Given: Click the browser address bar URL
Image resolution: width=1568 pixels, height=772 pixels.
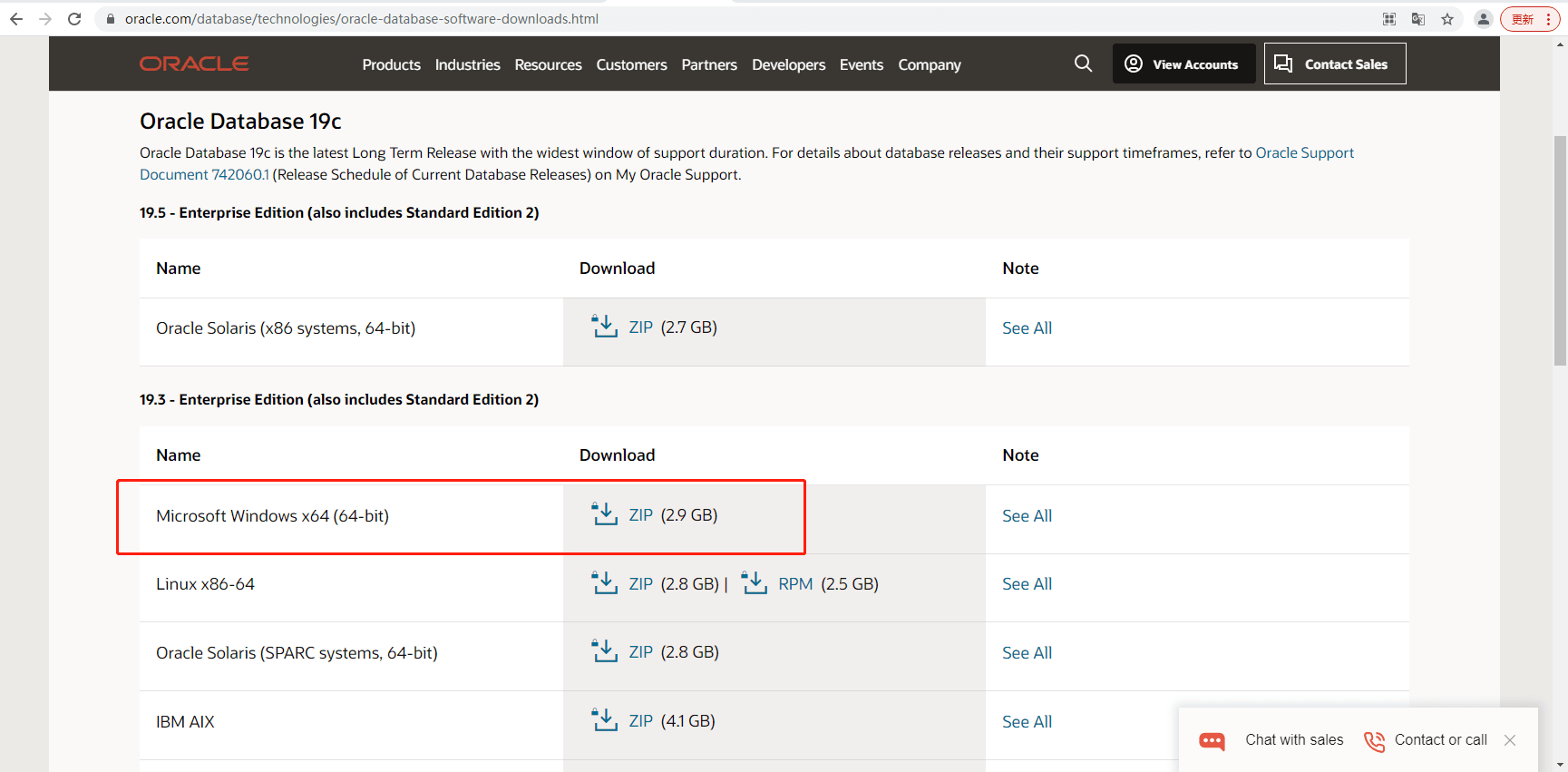Looking at the screenshot, I should click(x=362, y=19).
